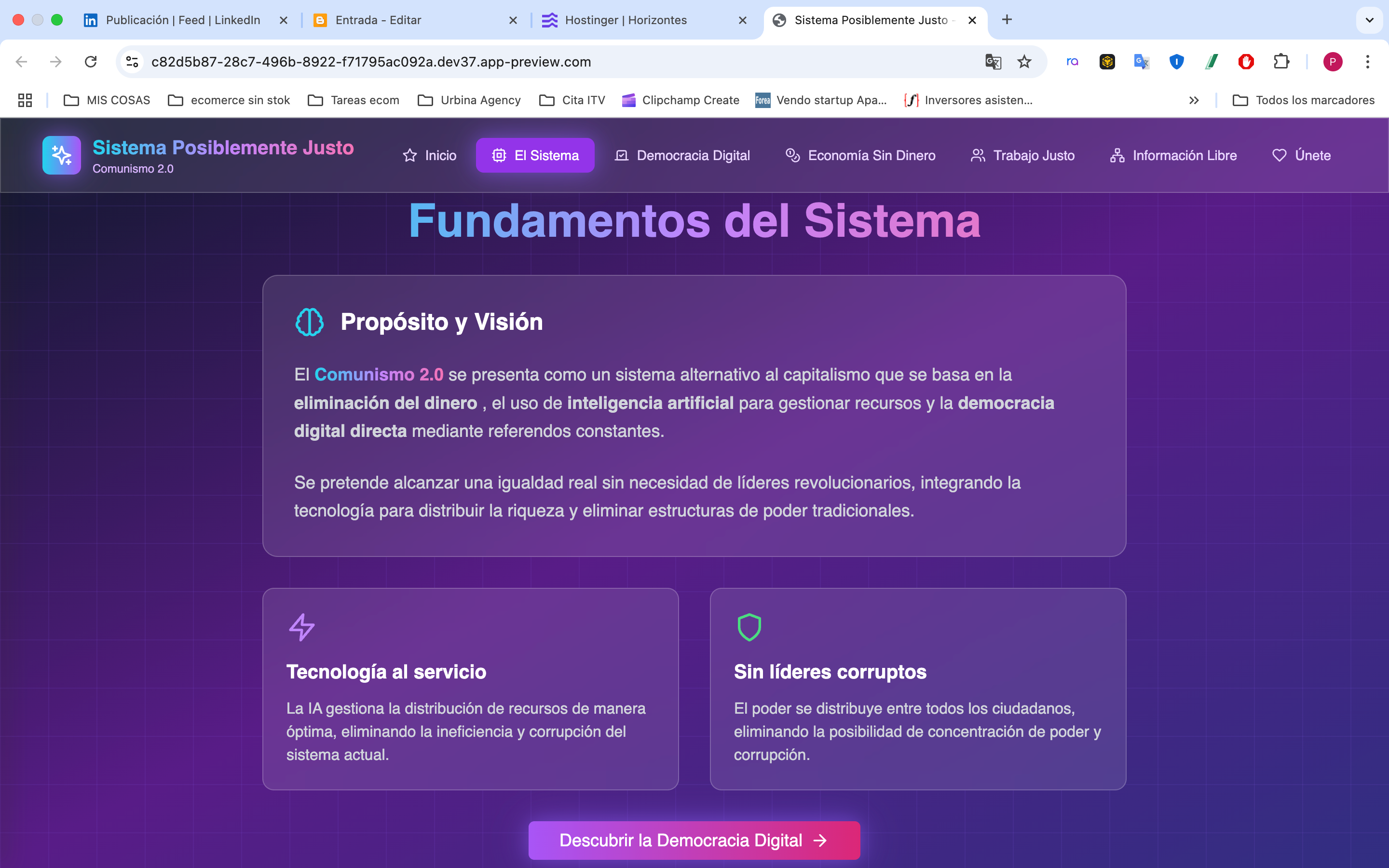Click the site information icon beside URL
The image size is (1389, 868).
click(133, 61)
